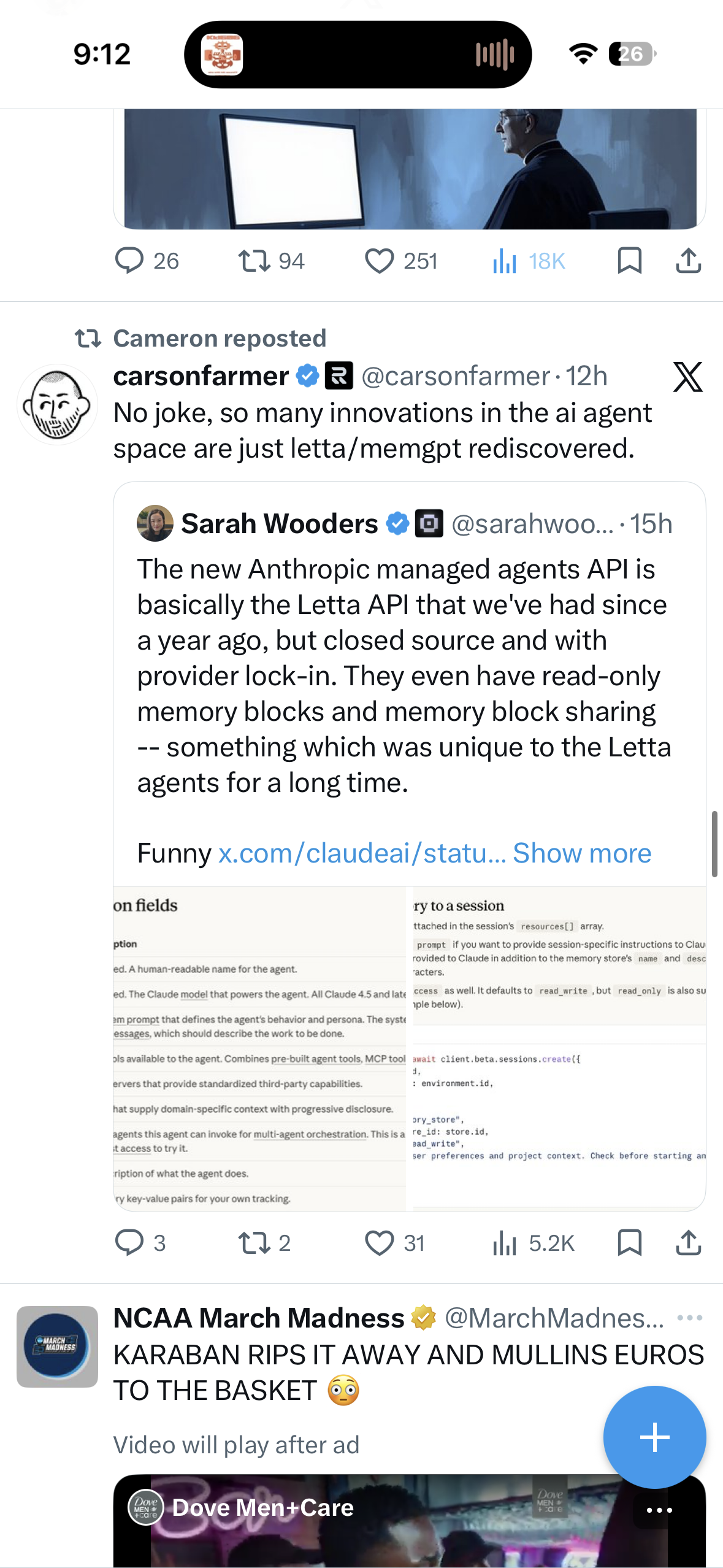Open Dove Men+Care ad options menu
The height and width of the screenshot is (1568, 723).
[659, 1510]
